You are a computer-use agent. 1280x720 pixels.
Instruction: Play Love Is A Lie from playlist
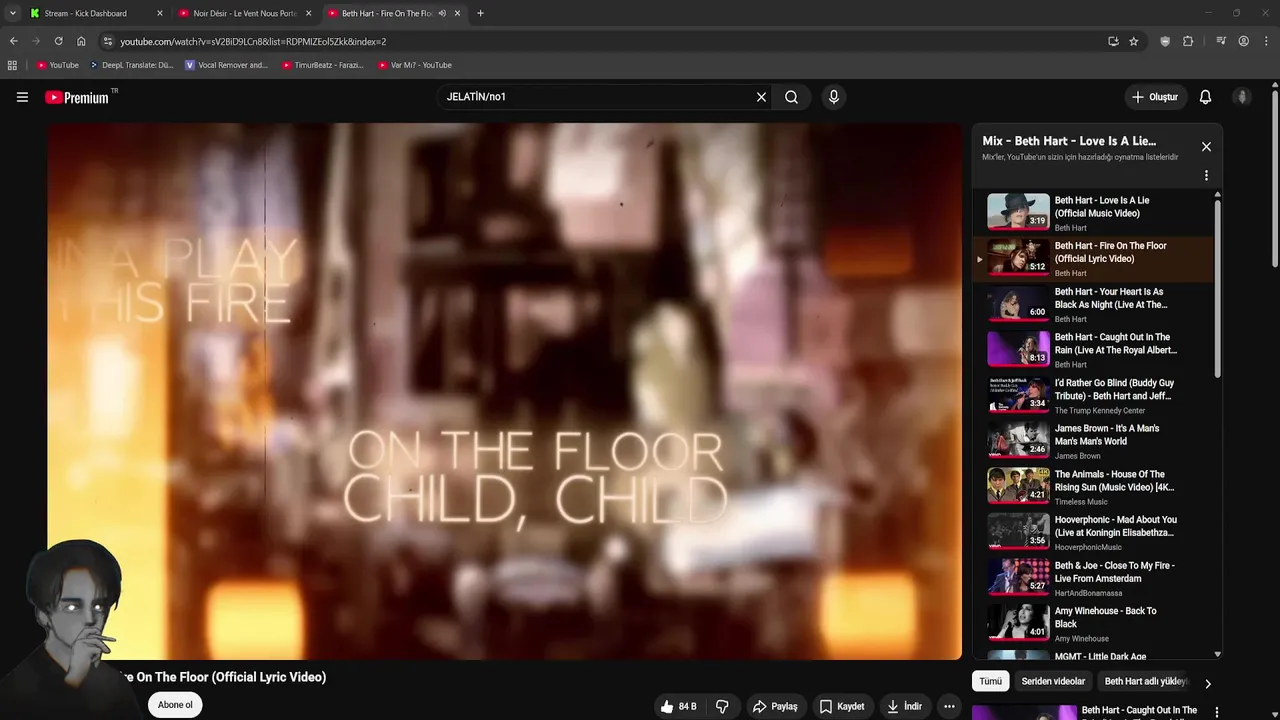coord(1092,213)
